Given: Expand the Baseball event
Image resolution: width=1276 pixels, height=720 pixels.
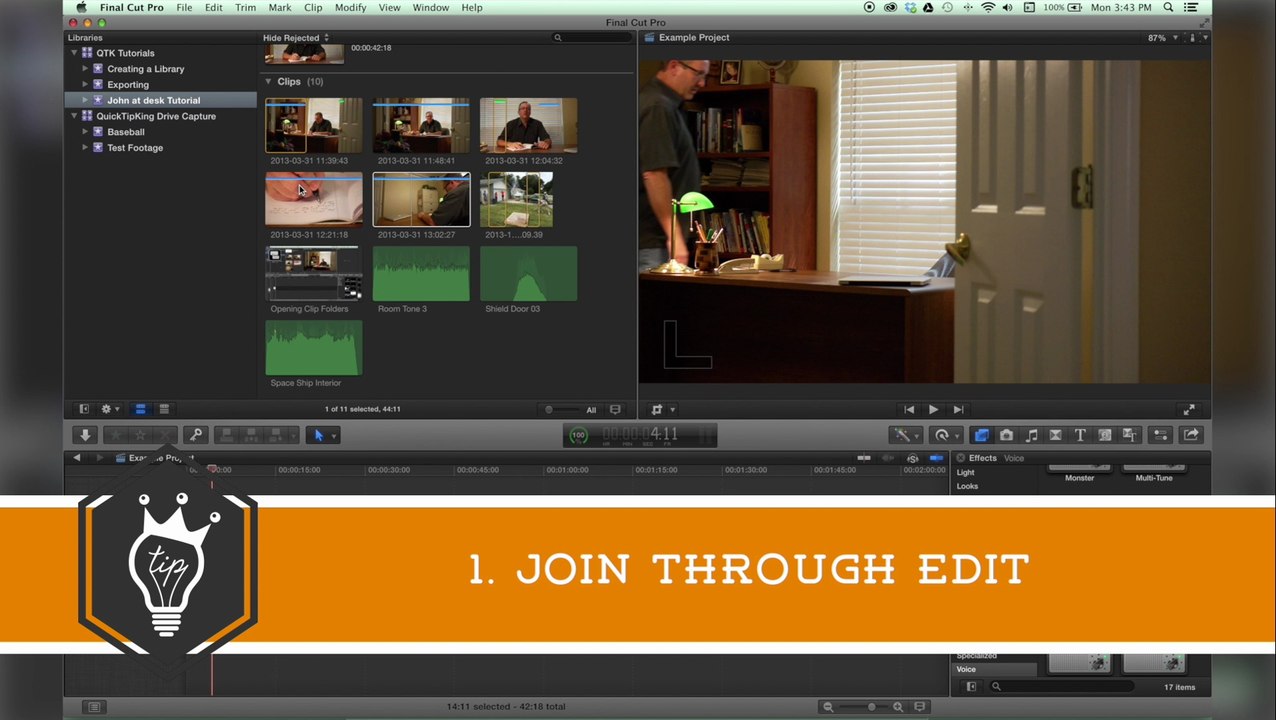Looking at the screenshot, I should tap(86, 132).
